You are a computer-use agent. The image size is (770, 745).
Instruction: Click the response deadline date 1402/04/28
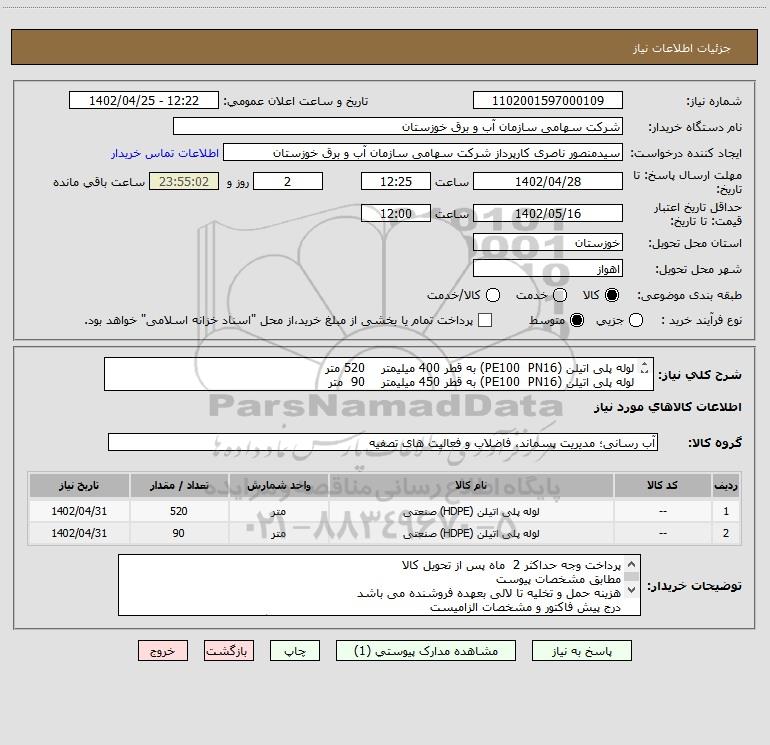[548, 181]
